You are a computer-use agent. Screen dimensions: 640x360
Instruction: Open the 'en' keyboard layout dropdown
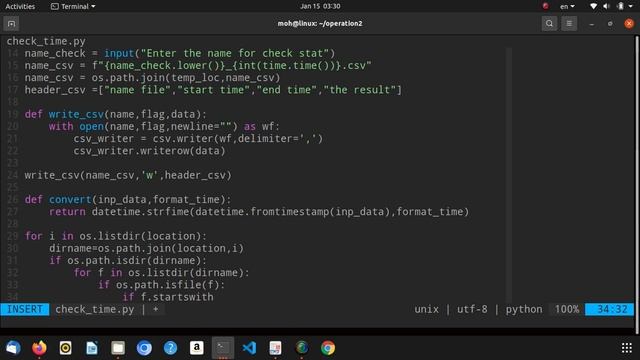567,6
